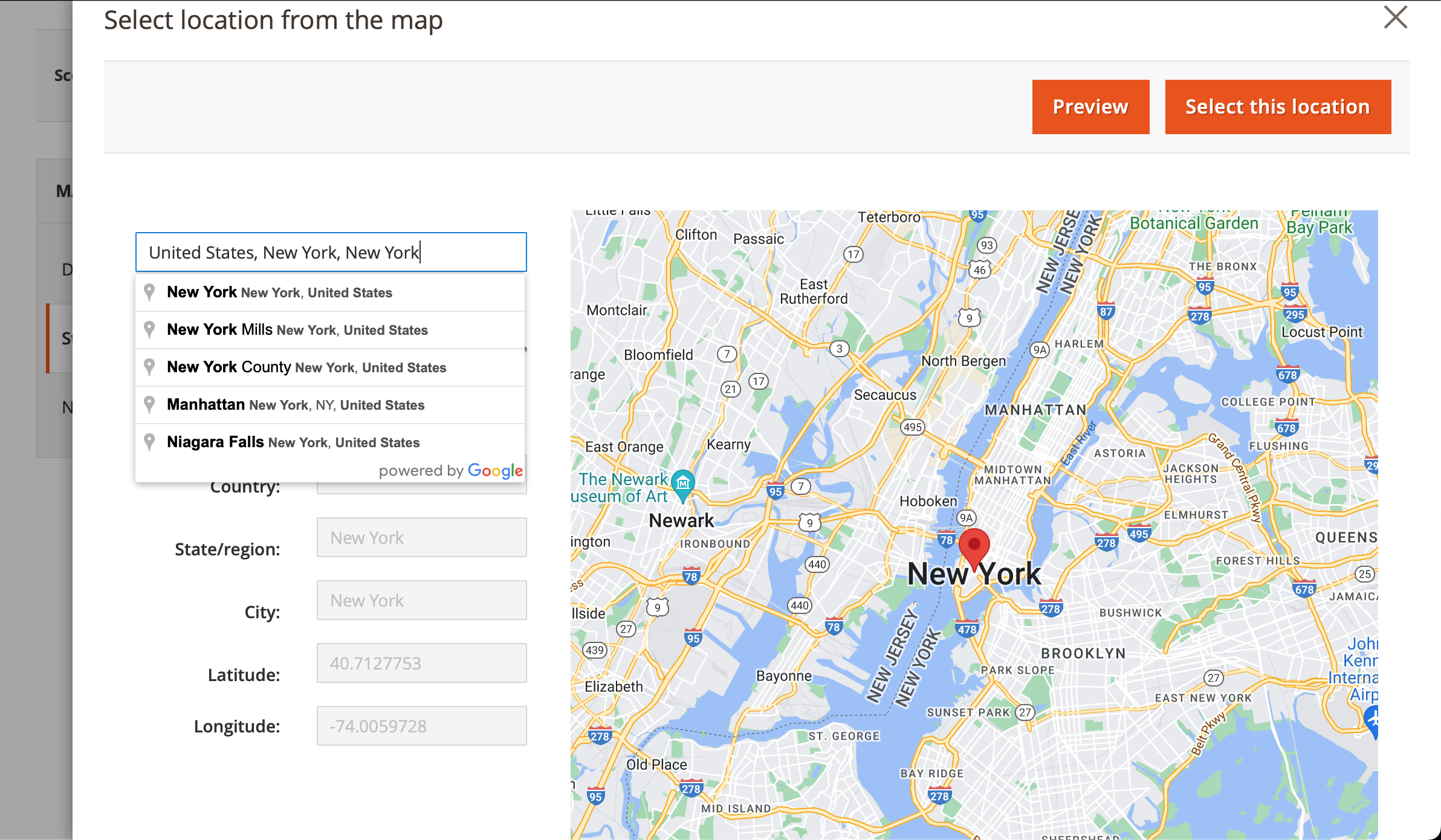This screenshot has width=1441, height=840.
Task: Click the Preview button
Action: click(1090, 107)
